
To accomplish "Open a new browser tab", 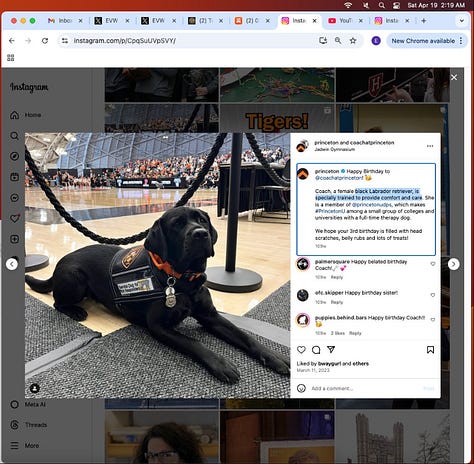I will [x=423, y=21].
